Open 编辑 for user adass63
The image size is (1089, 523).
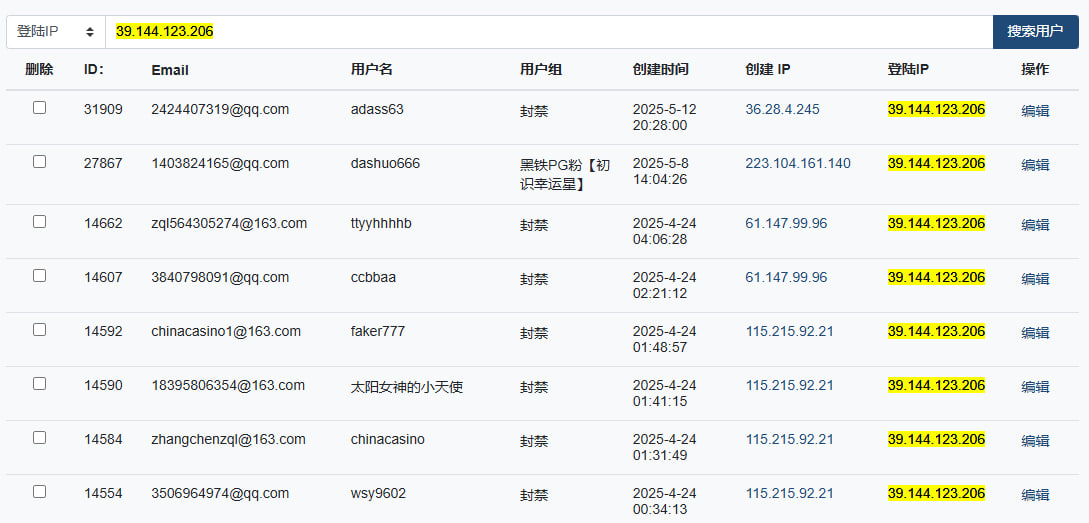(x=1035, y=111)
